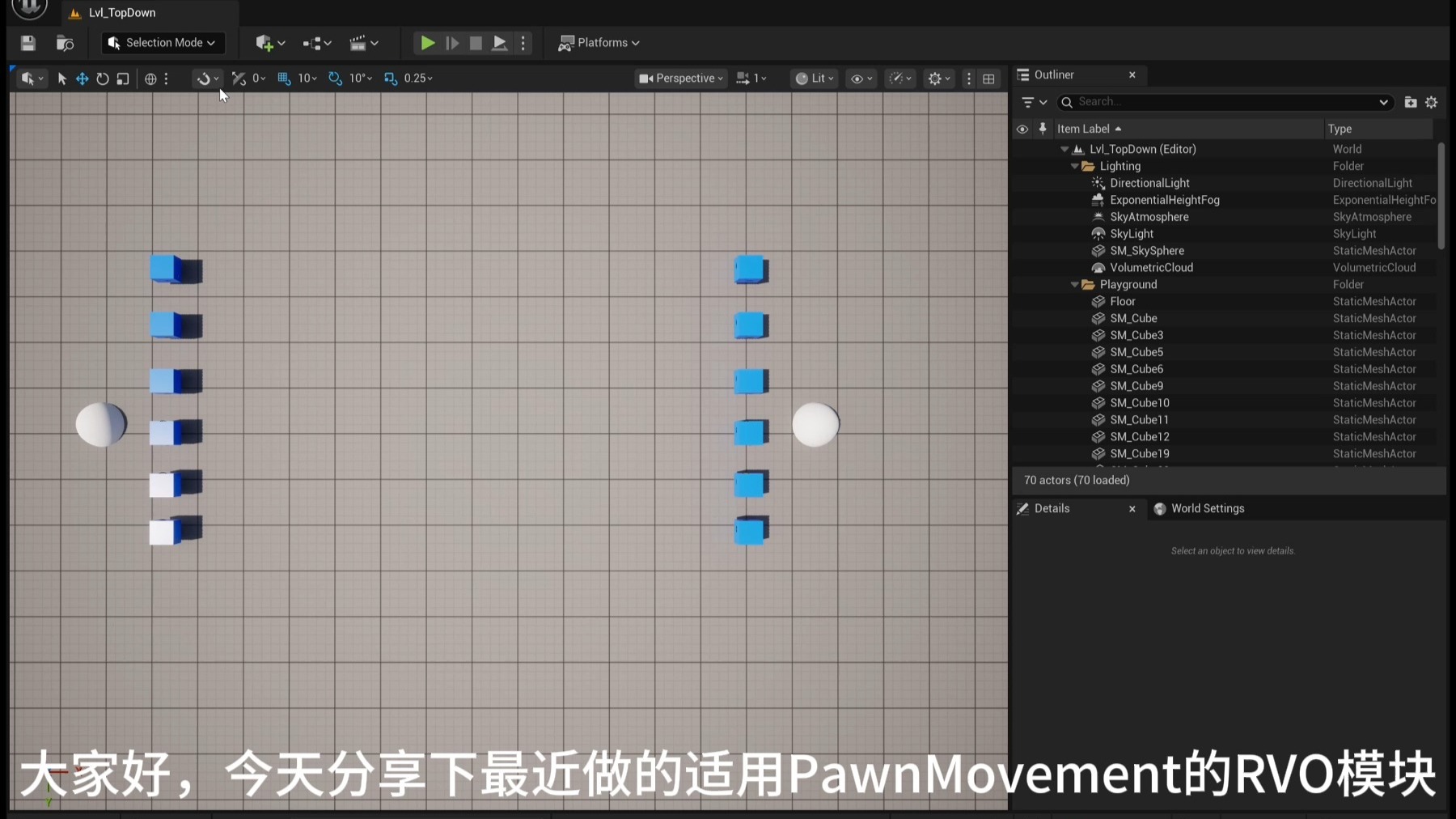Toggle the world coordinate system globe
Viewport: 1456px width, 819px height.
click(x=150, y=79)
